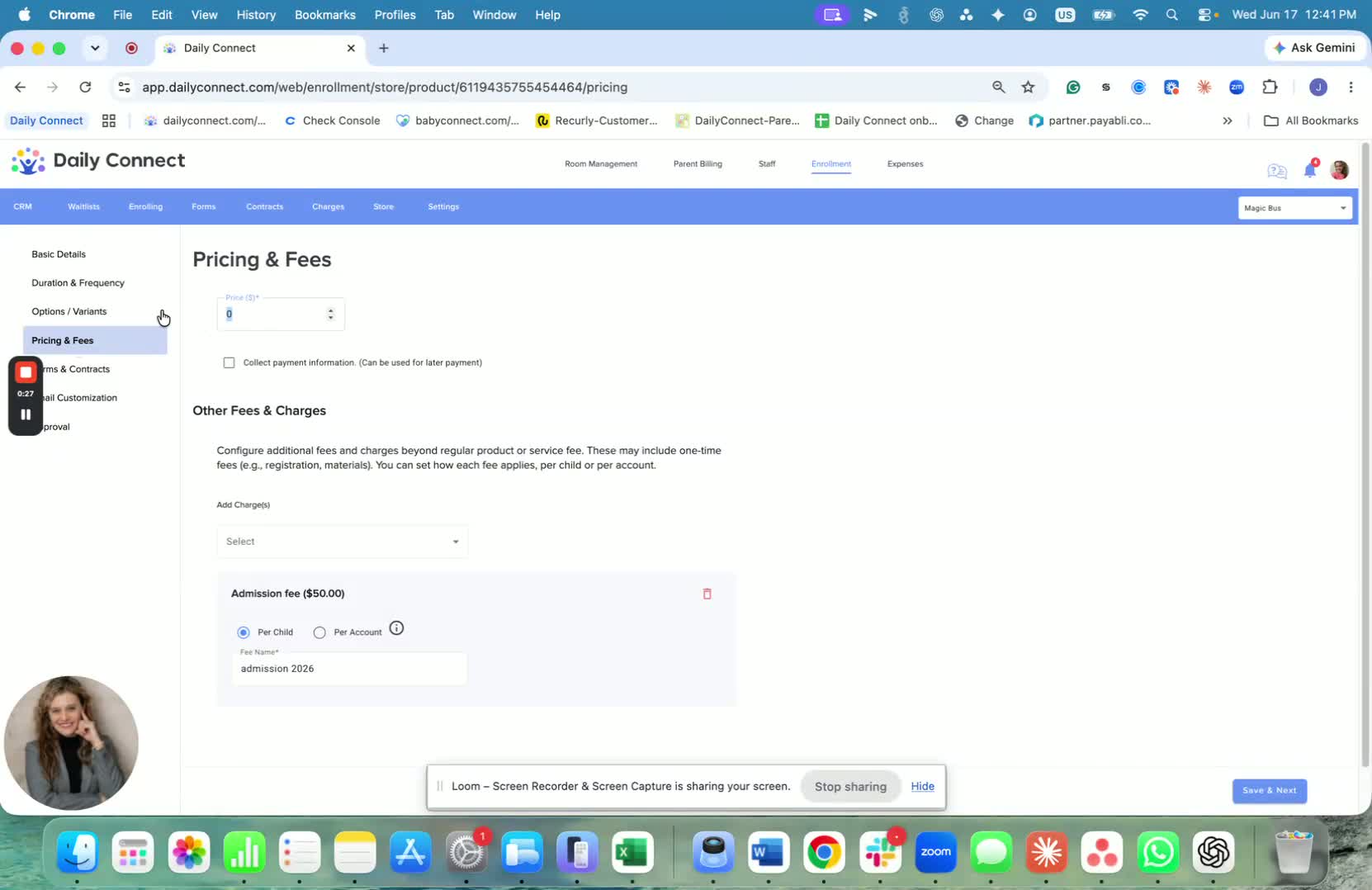The image size is (1372, 890).
Task: Select the Per Child radio option
Action: pyautogui.click(x=244, y=632)
